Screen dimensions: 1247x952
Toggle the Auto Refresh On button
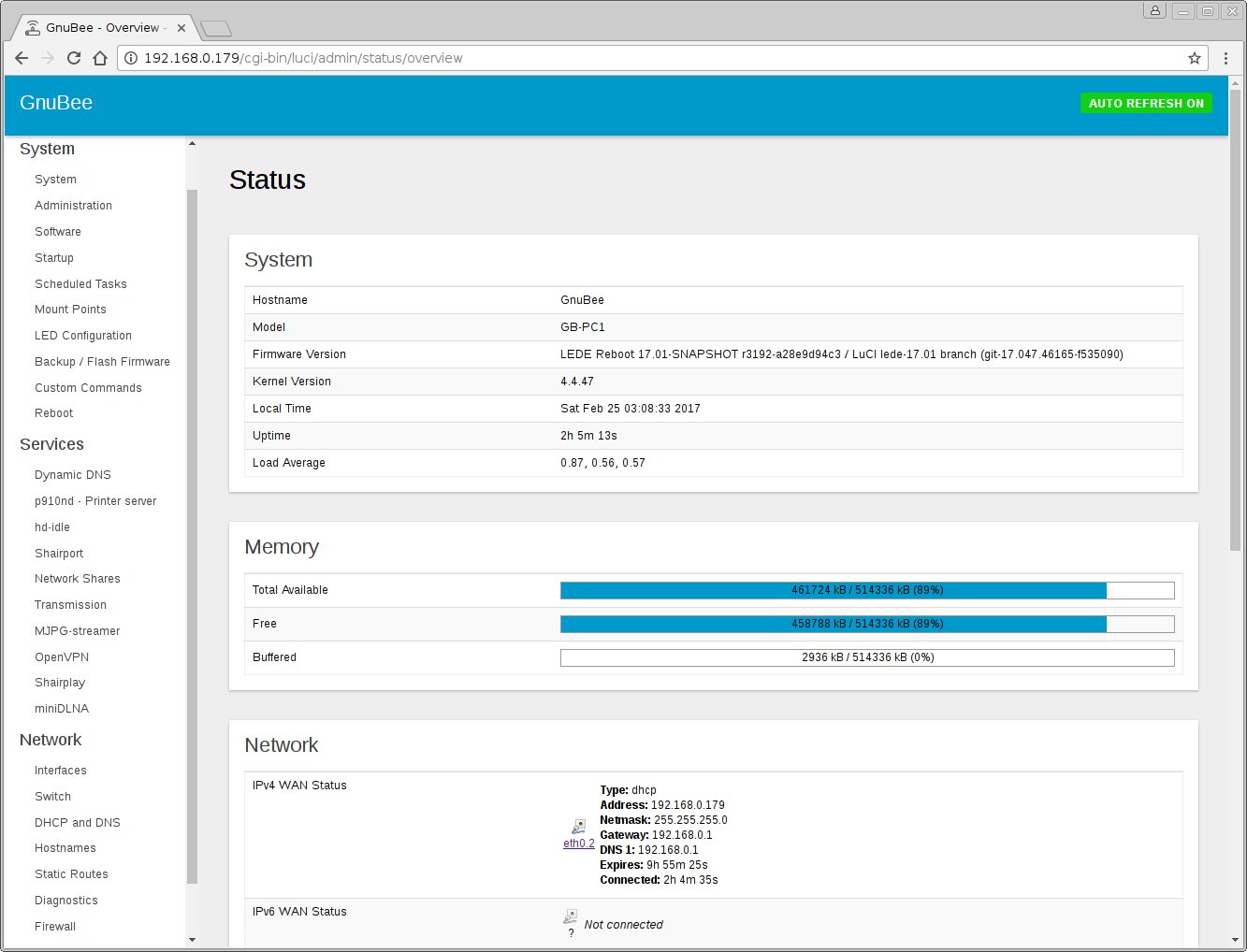point(1145,103)
